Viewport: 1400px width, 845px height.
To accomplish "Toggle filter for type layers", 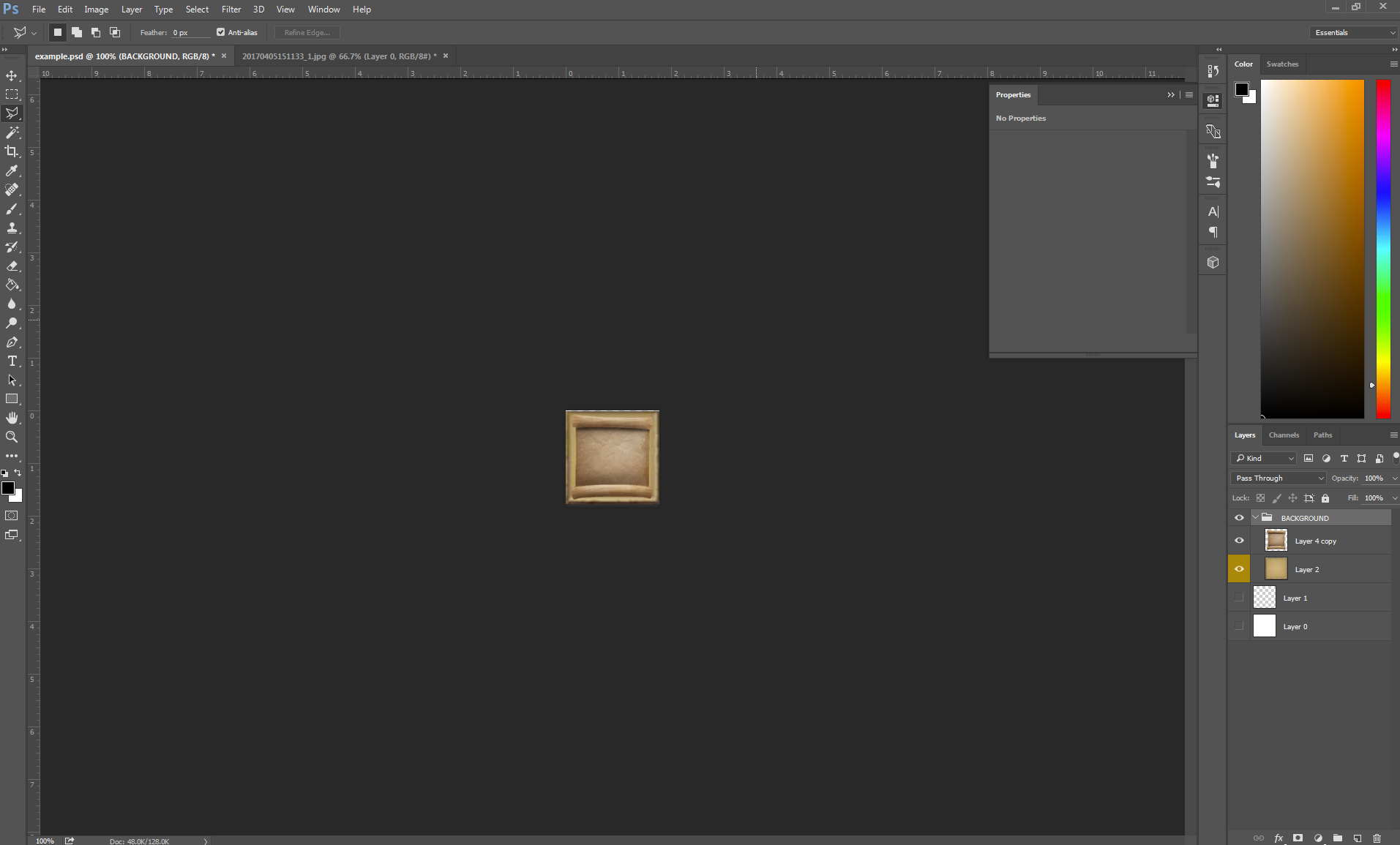I will pyautogui.click(x=1344, y=459).
